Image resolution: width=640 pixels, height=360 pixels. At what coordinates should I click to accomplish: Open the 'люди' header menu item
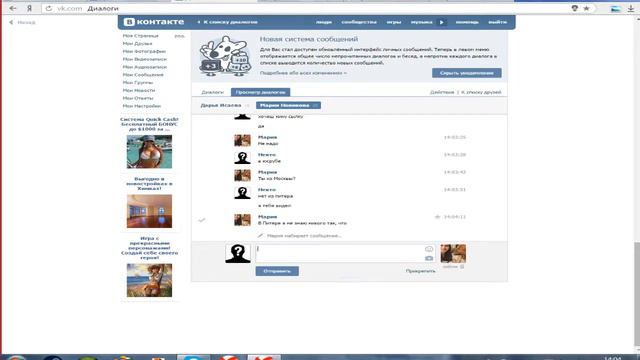pyautogui.click(x=324, y=22)
